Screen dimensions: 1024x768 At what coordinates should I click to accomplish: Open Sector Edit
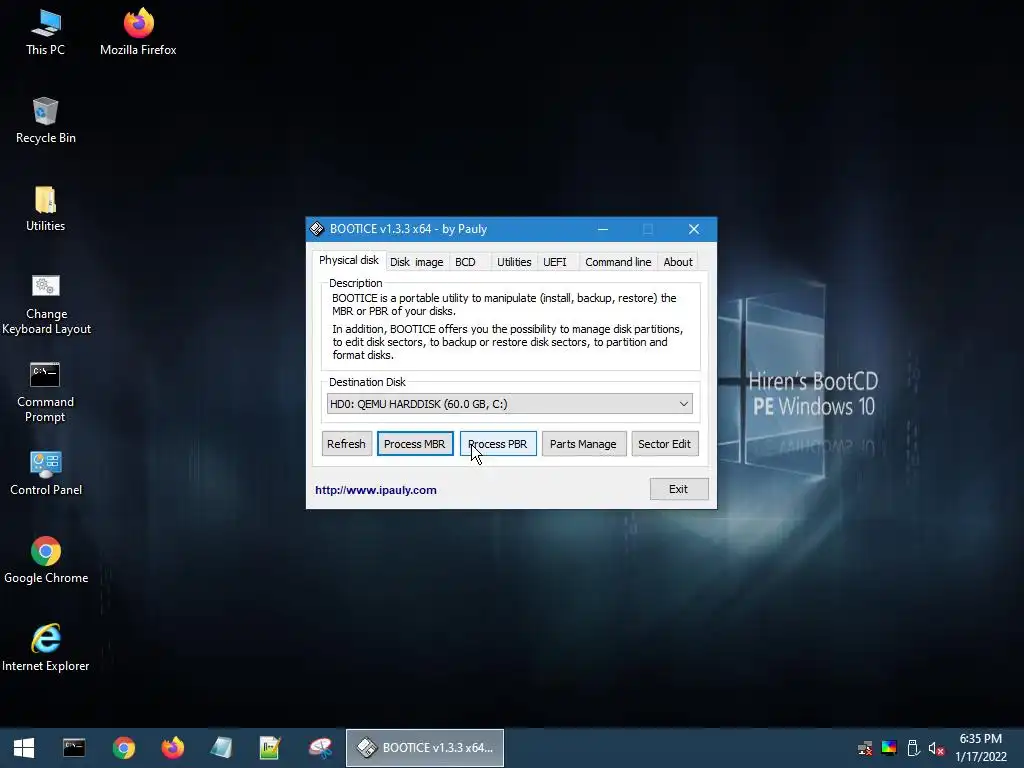tap(664, 443)
